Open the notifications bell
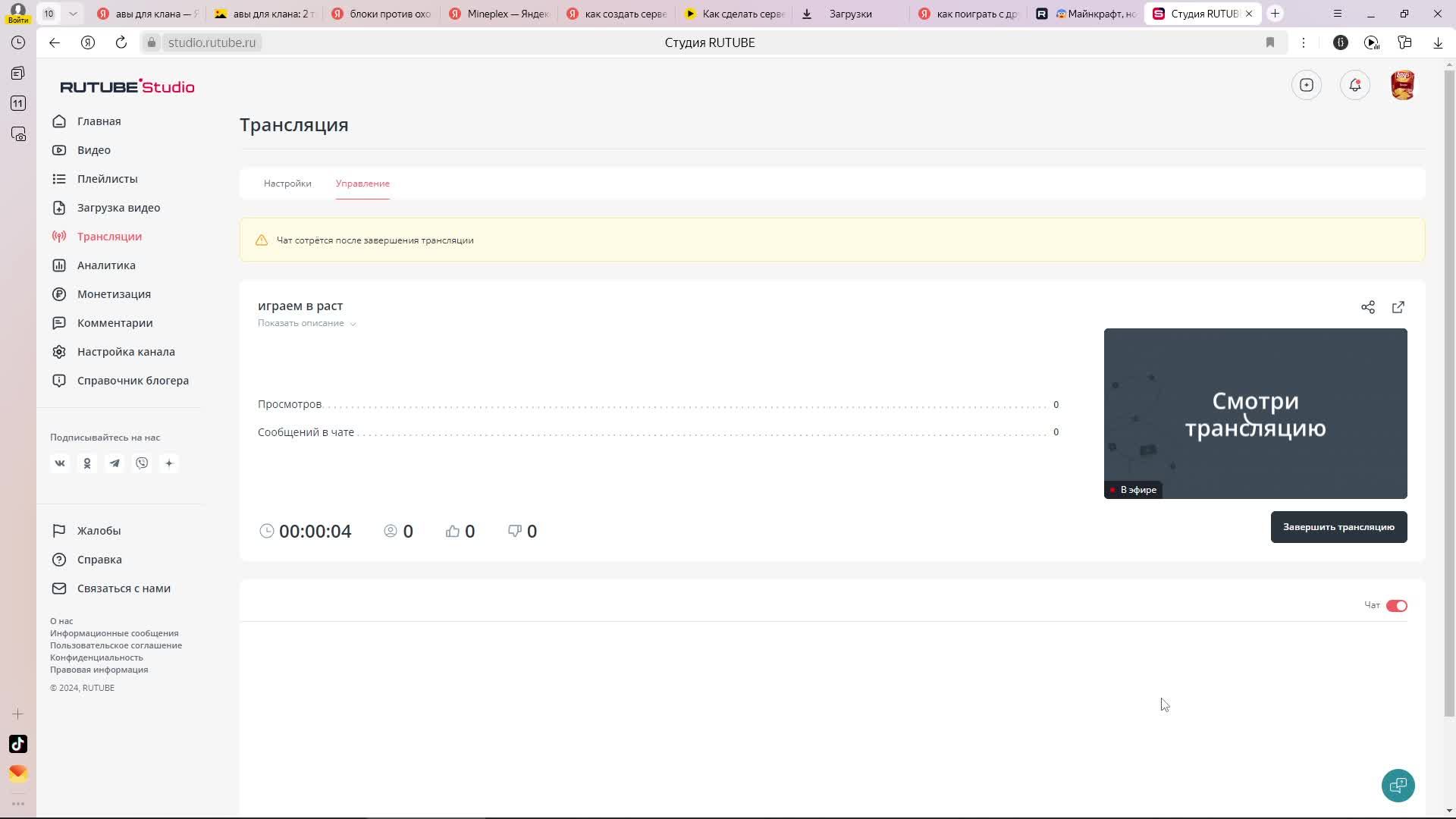Image resolution: width=1456 pixels, height=819 pixels. coord(1355,85)
